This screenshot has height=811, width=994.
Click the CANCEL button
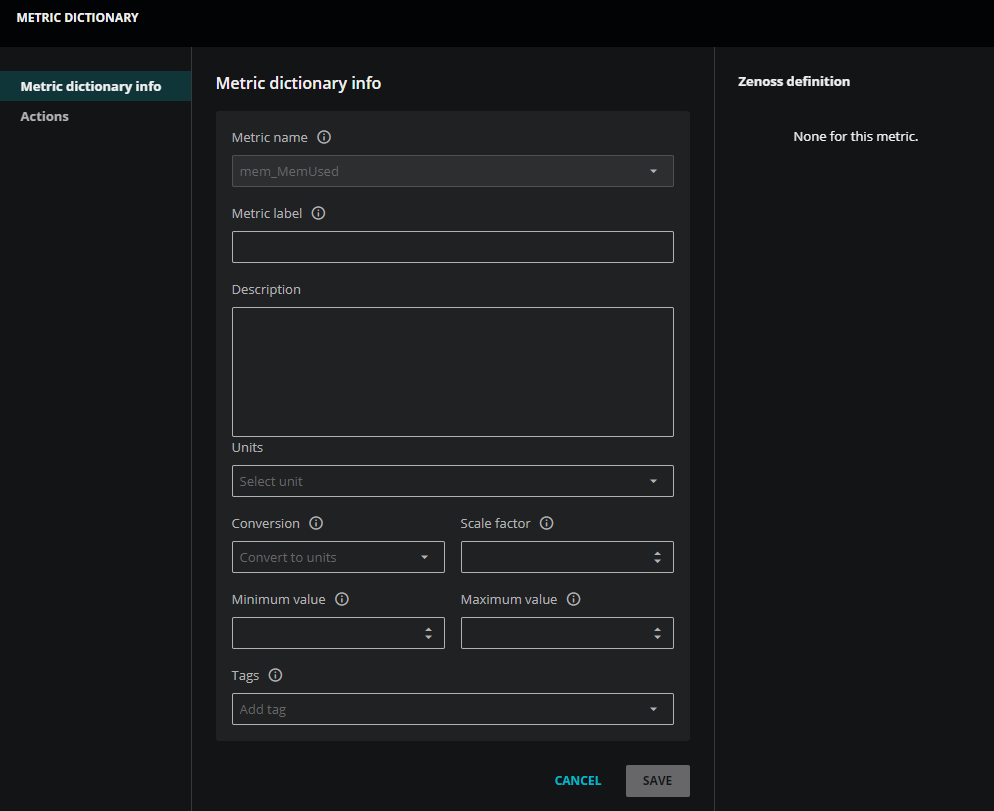tap(578, 781)
